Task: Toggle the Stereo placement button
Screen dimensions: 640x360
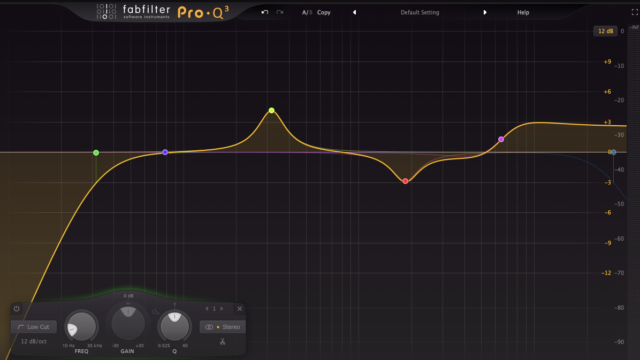Action: coord(222,327)
